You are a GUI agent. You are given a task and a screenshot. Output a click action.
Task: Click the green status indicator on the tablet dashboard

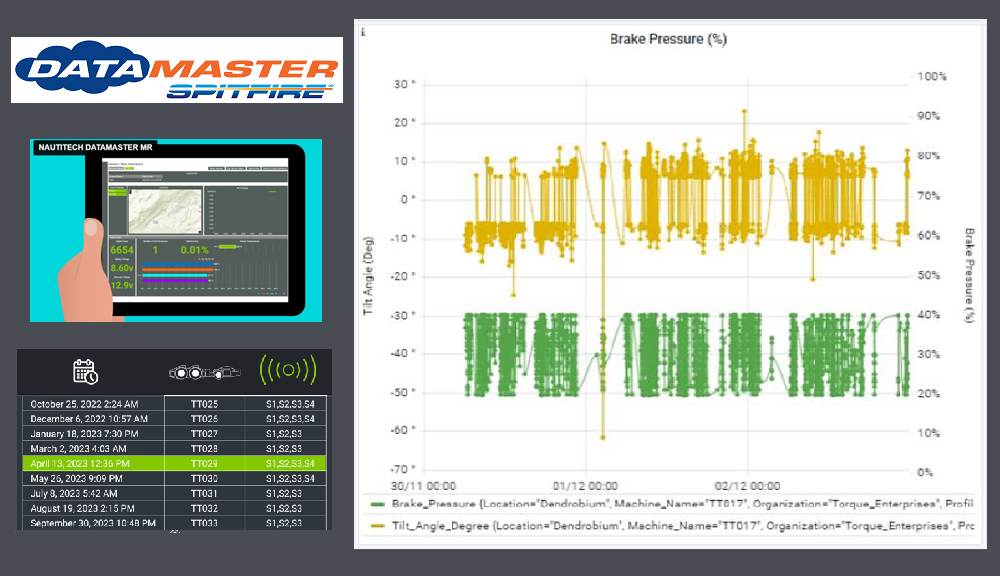[127, 168]
